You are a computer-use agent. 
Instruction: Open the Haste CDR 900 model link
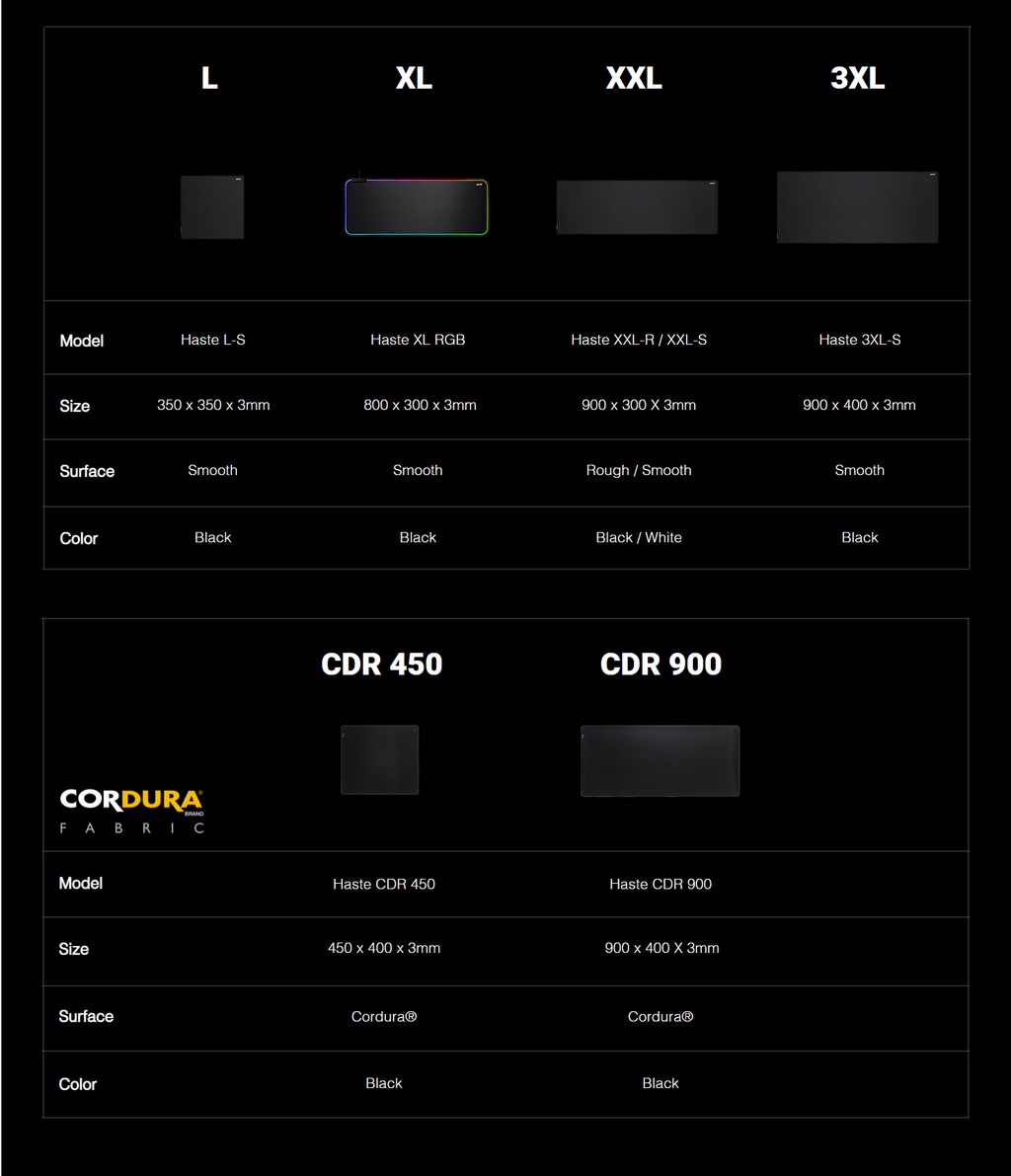point(661,884)
